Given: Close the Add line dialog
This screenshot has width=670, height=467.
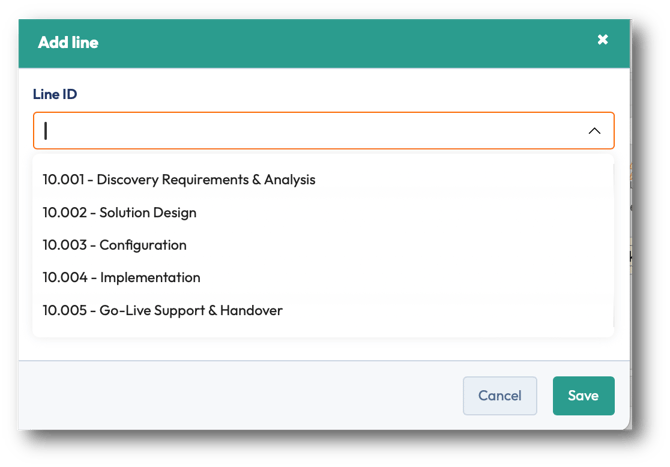Looking at the screenshot, I should [602, 40].
